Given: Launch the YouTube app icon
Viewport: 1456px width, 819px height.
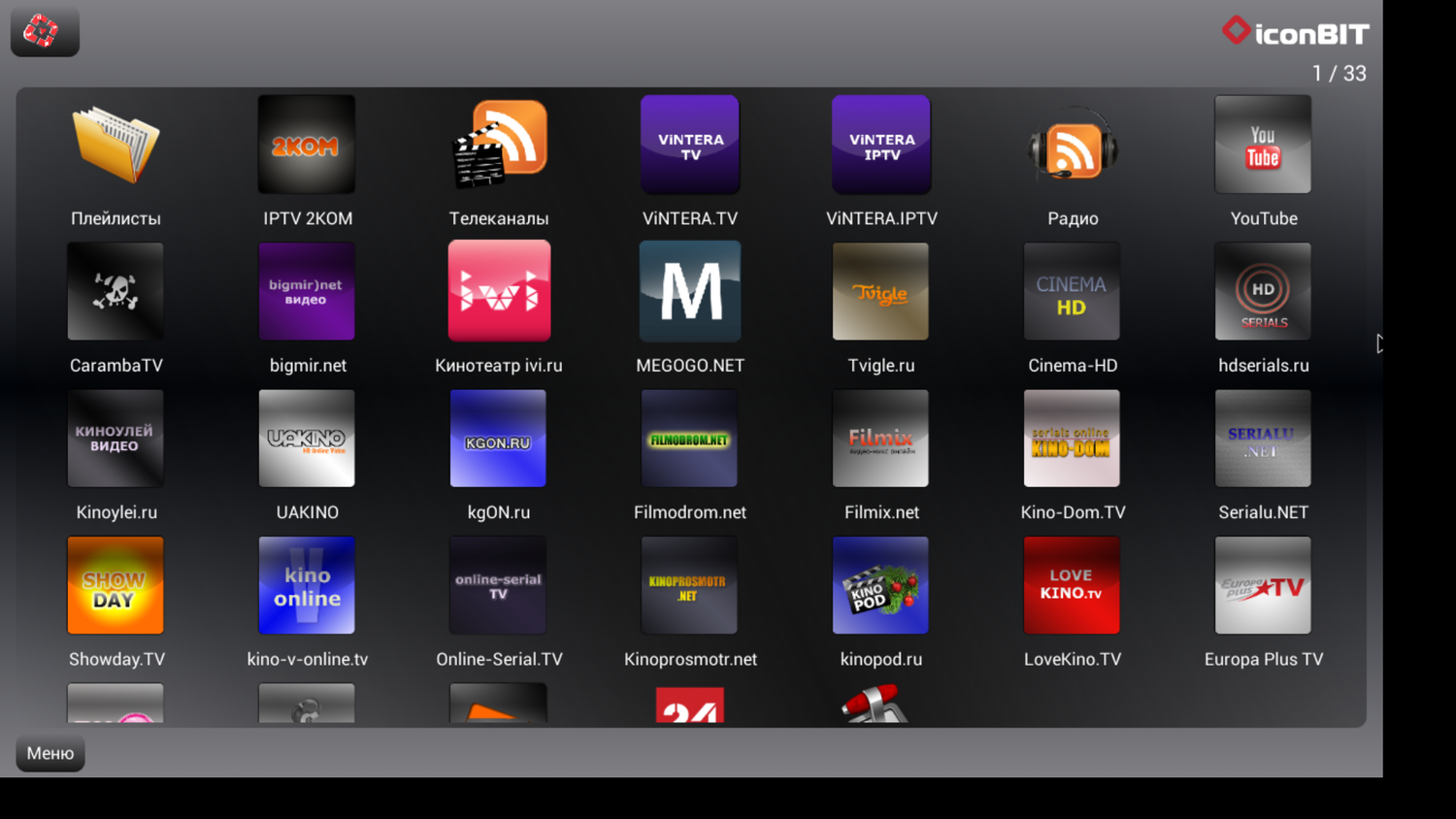Looking at the screenshot, I should [x=1263, y=145].
